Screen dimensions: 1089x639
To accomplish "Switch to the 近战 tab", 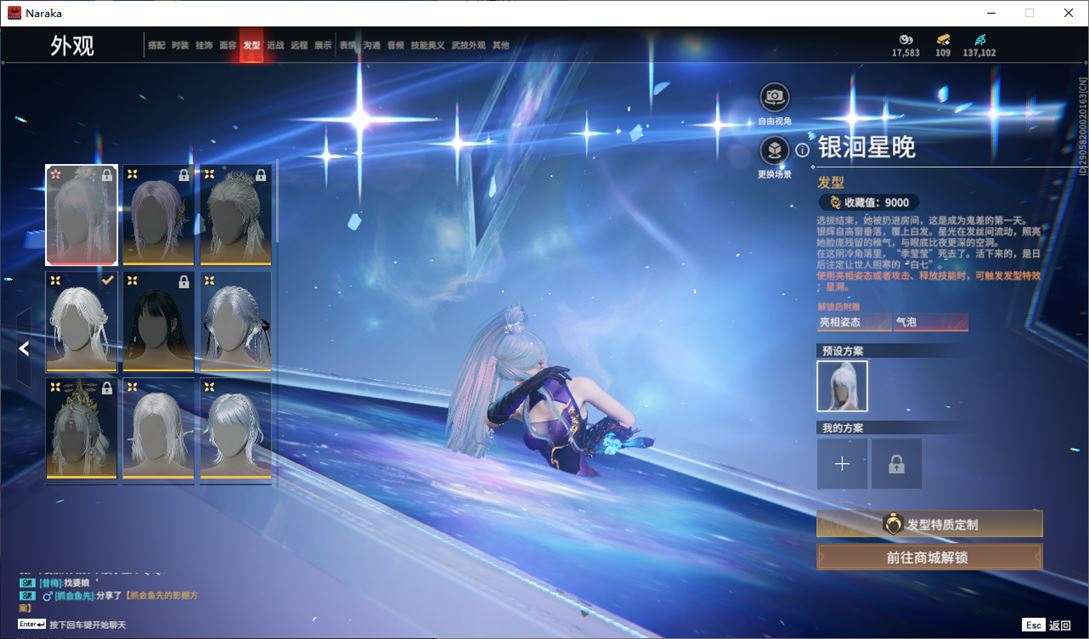I will 275,45.
